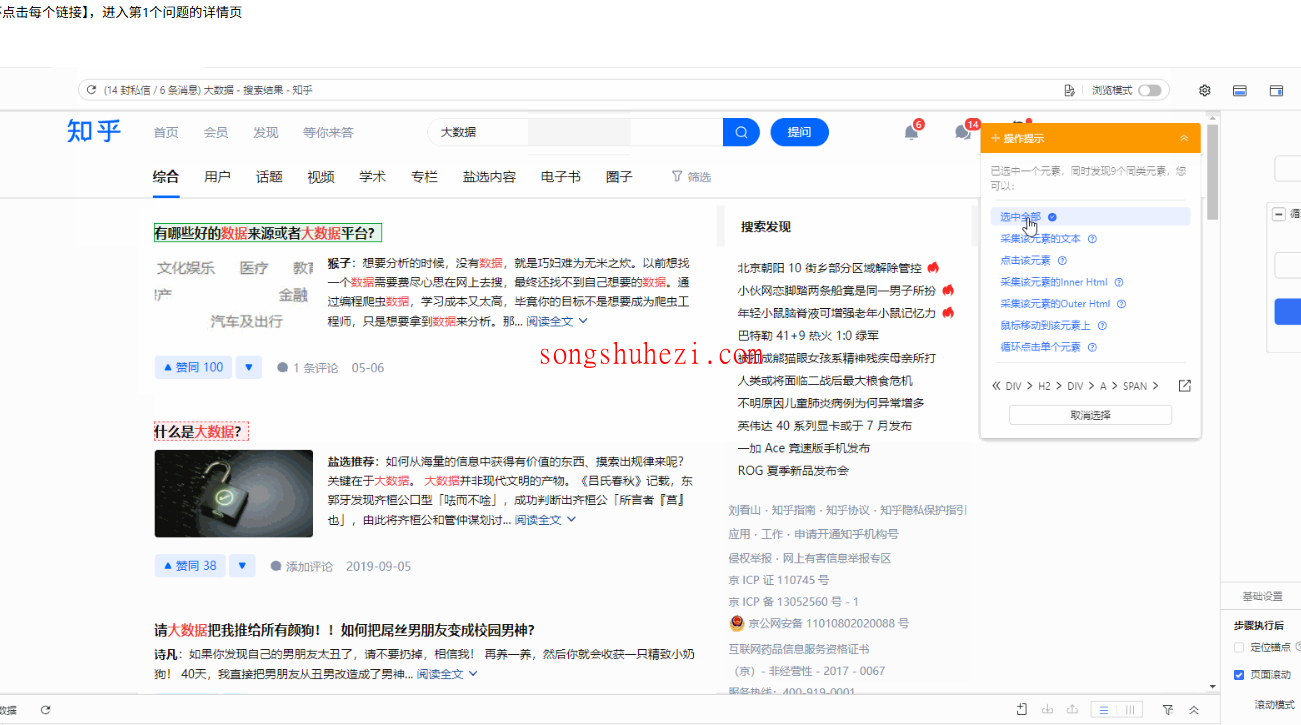Switch to list view in bottom bar

pos(1104,710)
